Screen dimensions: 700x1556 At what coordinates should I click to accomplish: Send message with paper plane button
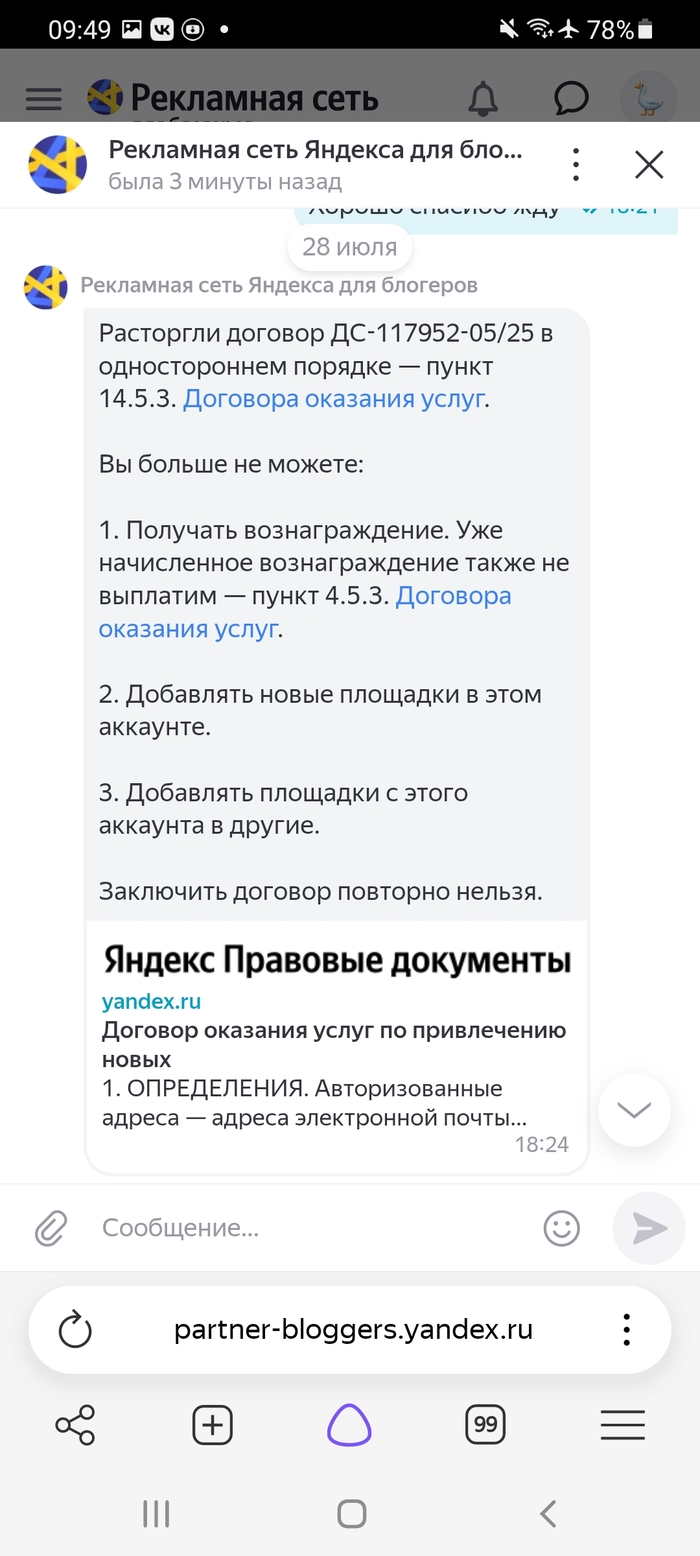tap(649, 1228)
